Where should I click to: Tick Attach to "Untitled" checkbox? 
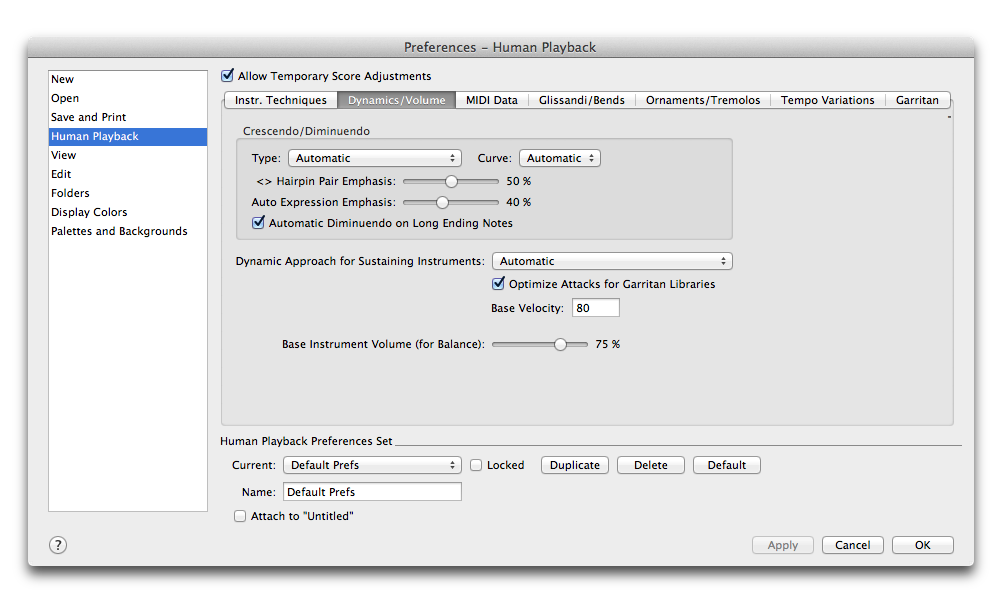click(240, 516)
